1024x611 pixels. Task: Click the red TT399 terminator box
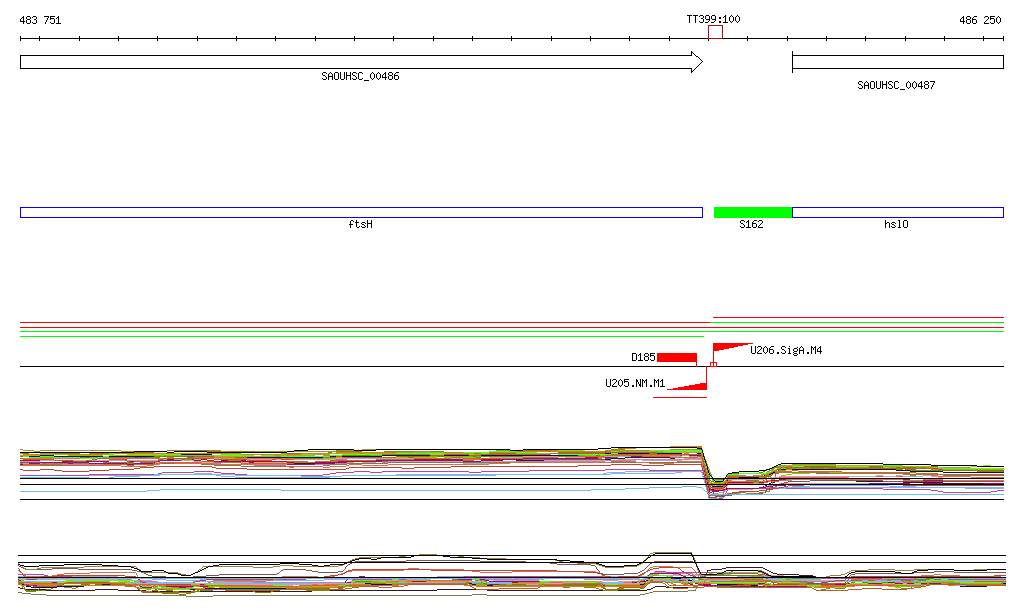(x=715, y=33)
